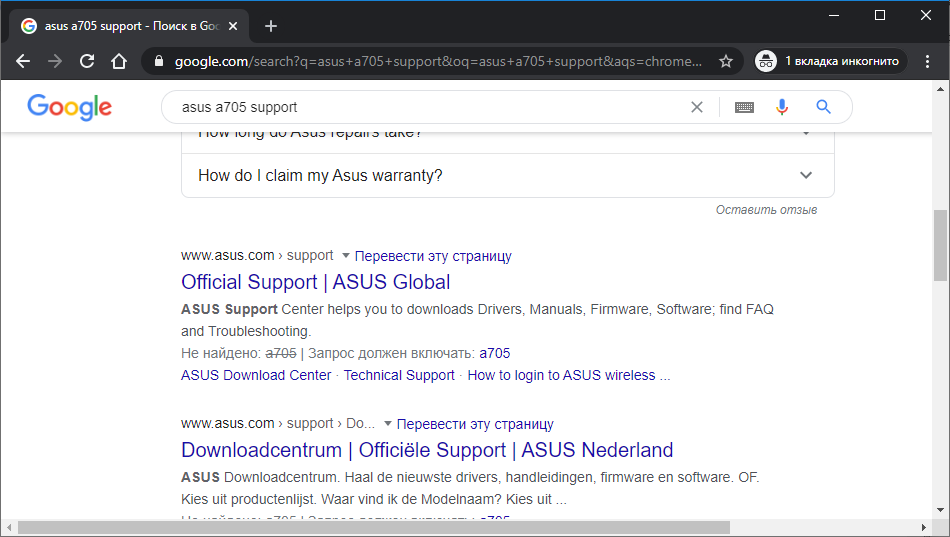Reload the page with the refresh icon
950x537 pixels.
87,61
